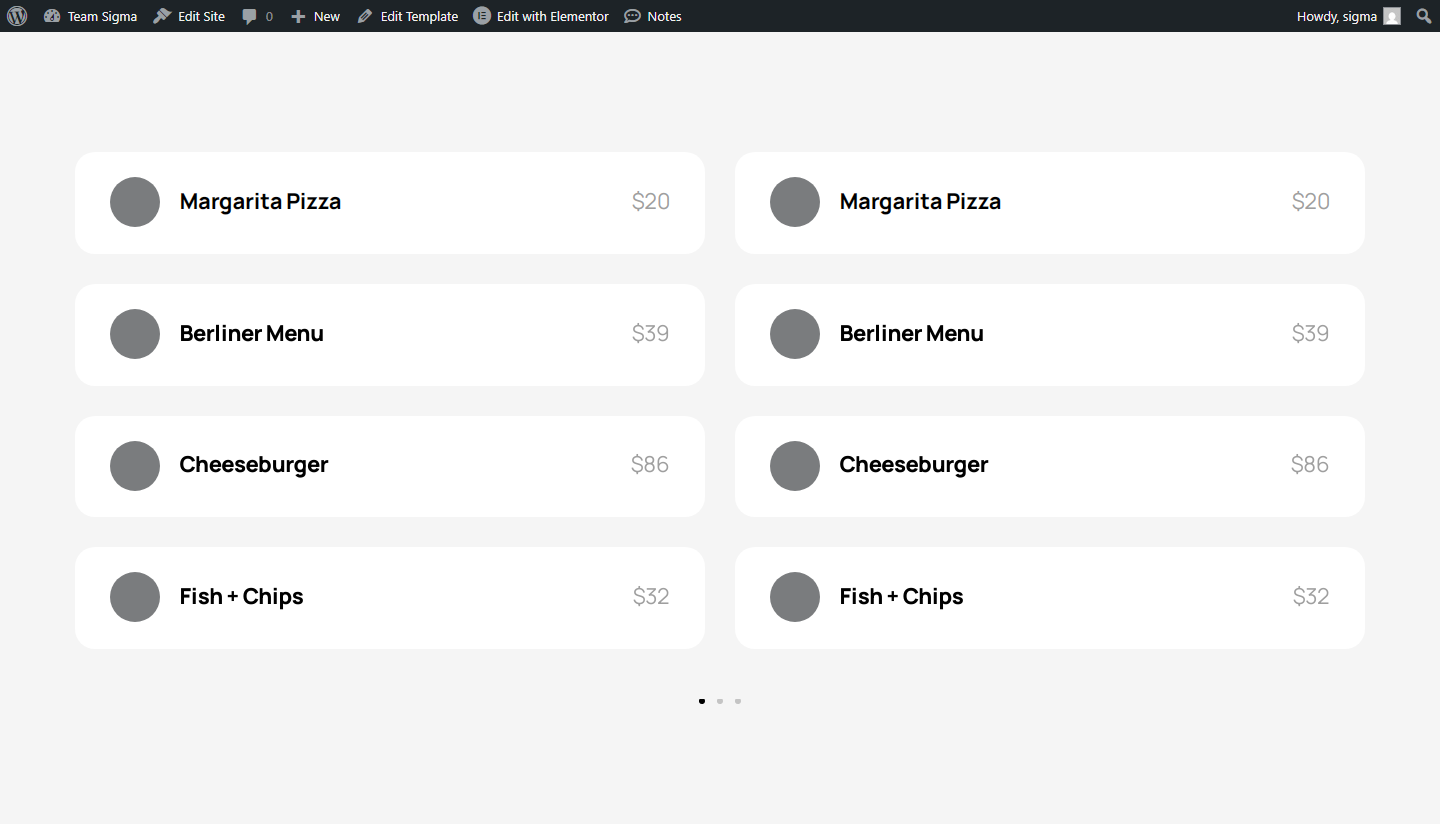
Task: Click the New plus toolbar item
Action: click(315, 16)
